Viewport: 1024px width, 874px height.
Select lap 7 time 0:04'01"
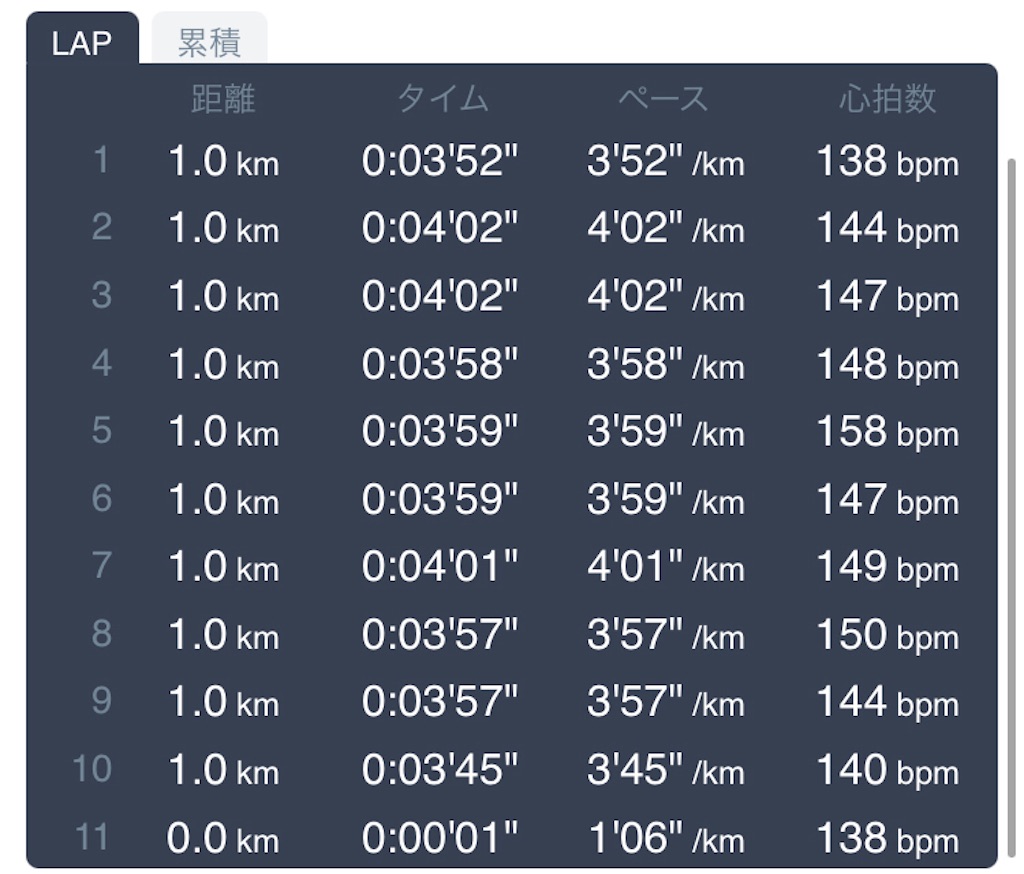(440, 566)
